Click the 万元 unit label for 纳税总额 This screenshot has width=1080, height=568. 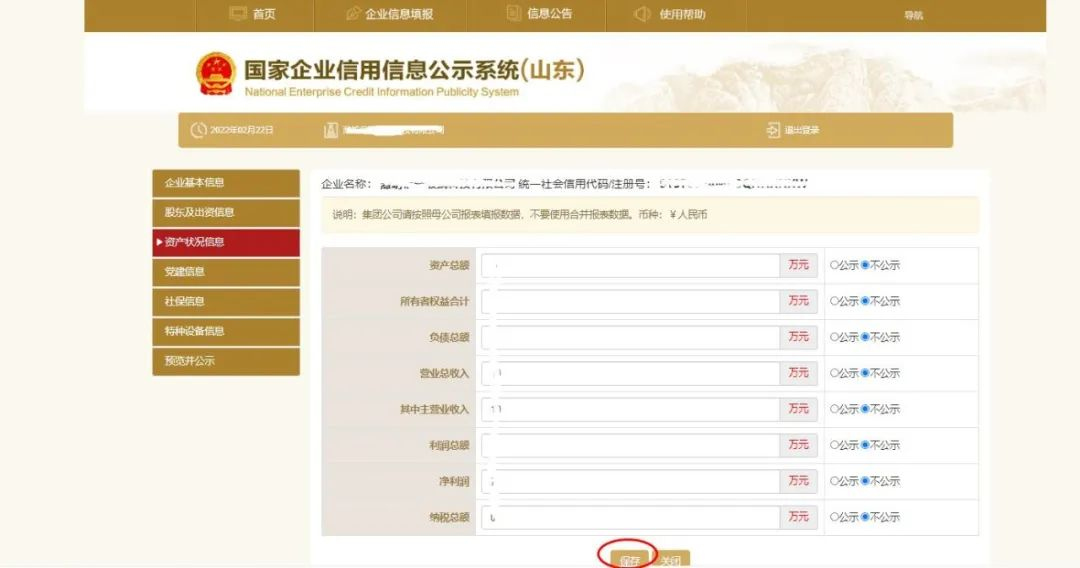(x=798, y=516)
